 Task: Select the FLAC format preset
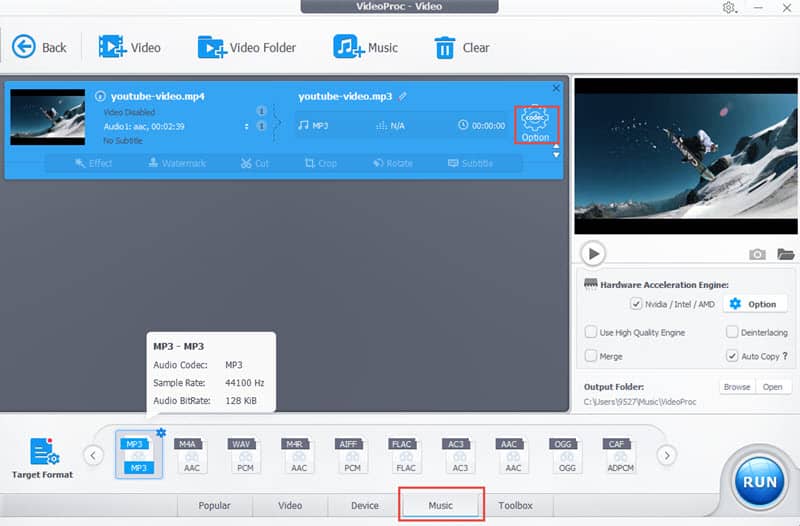click(x=406, y=455)
